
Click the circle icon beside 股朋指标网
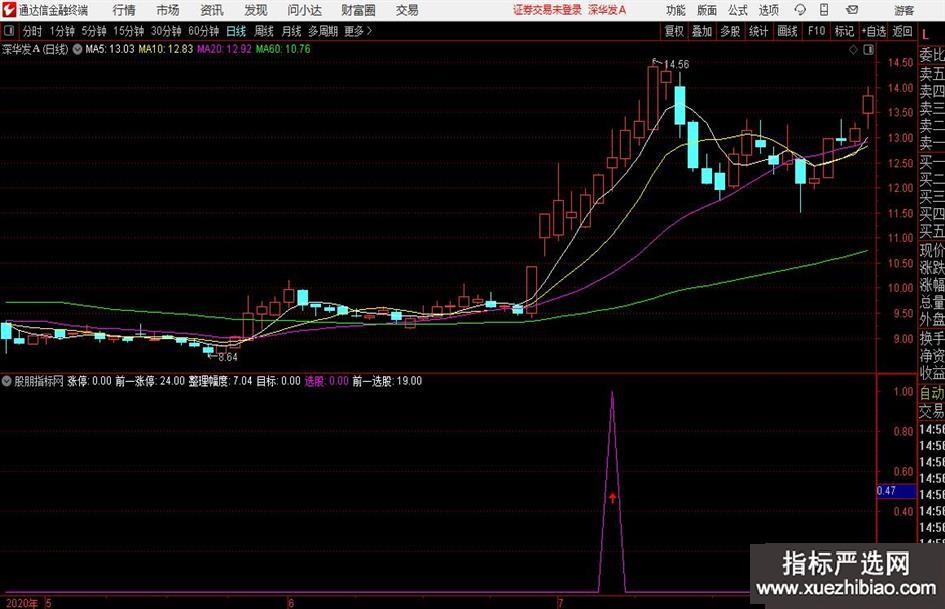point(7,381)
